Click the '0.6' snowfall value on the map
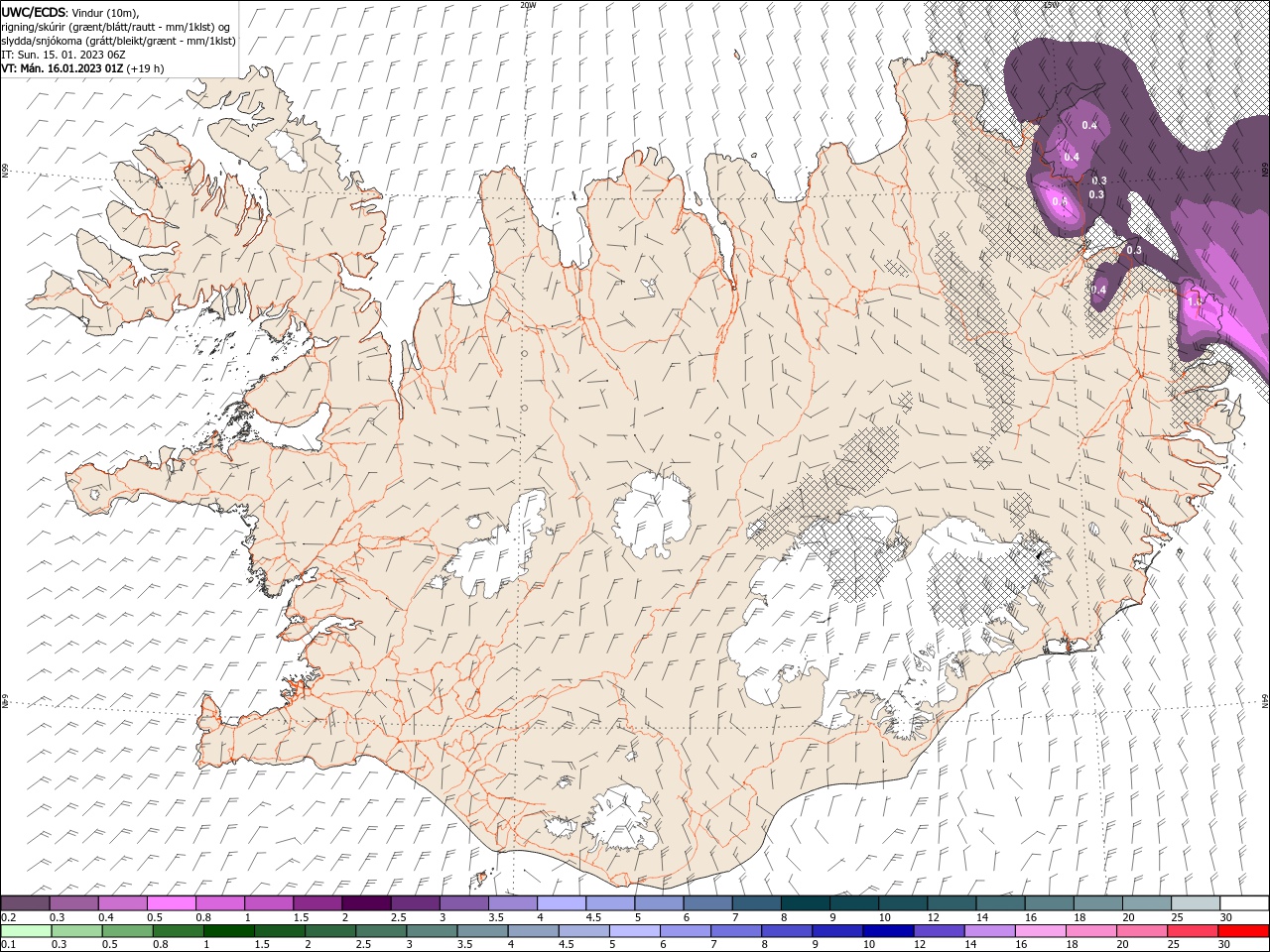This screenshot has width=1270, height=952. [1060, 201]
